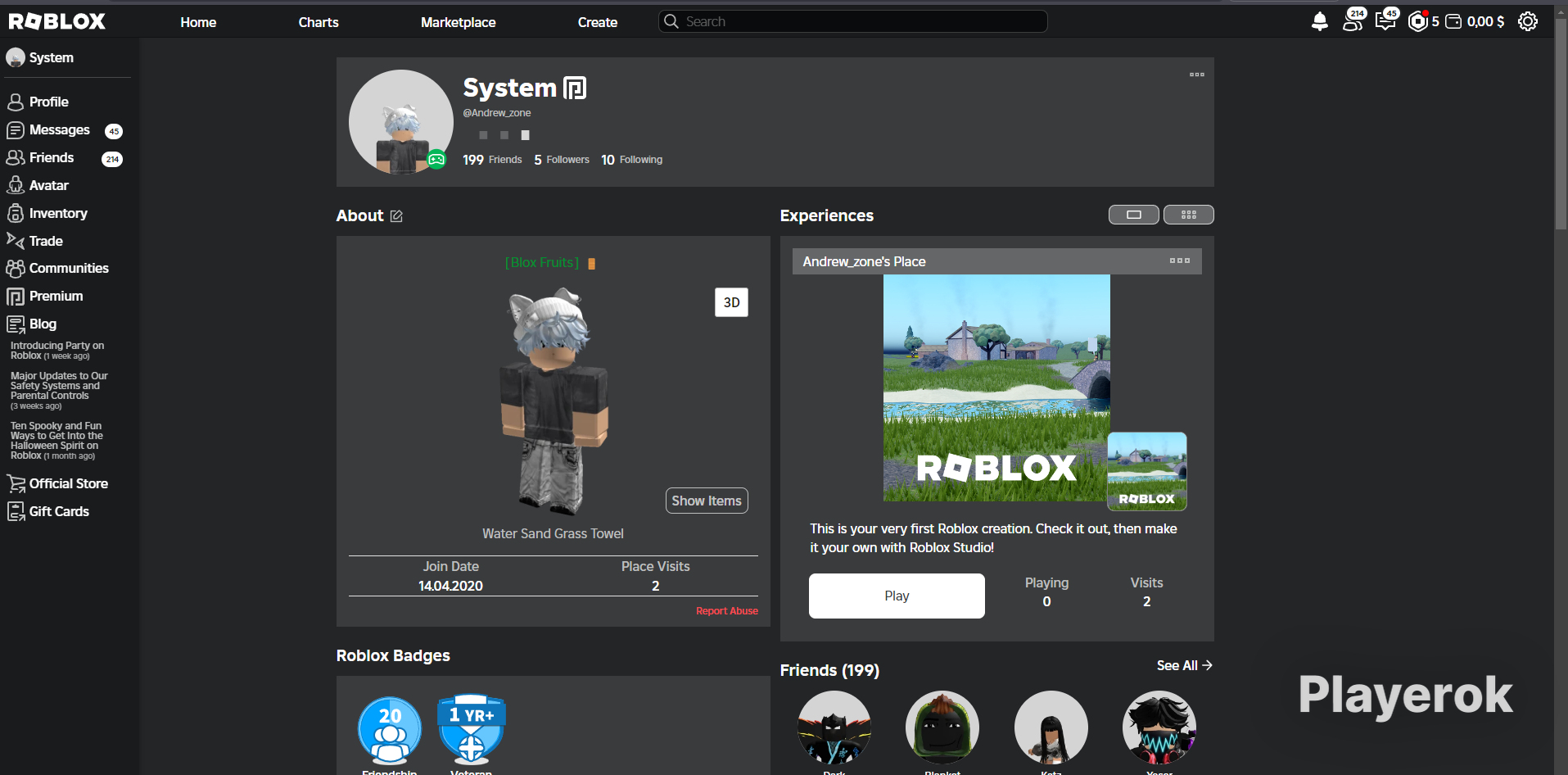Click Show Items button

coord(707,501)
